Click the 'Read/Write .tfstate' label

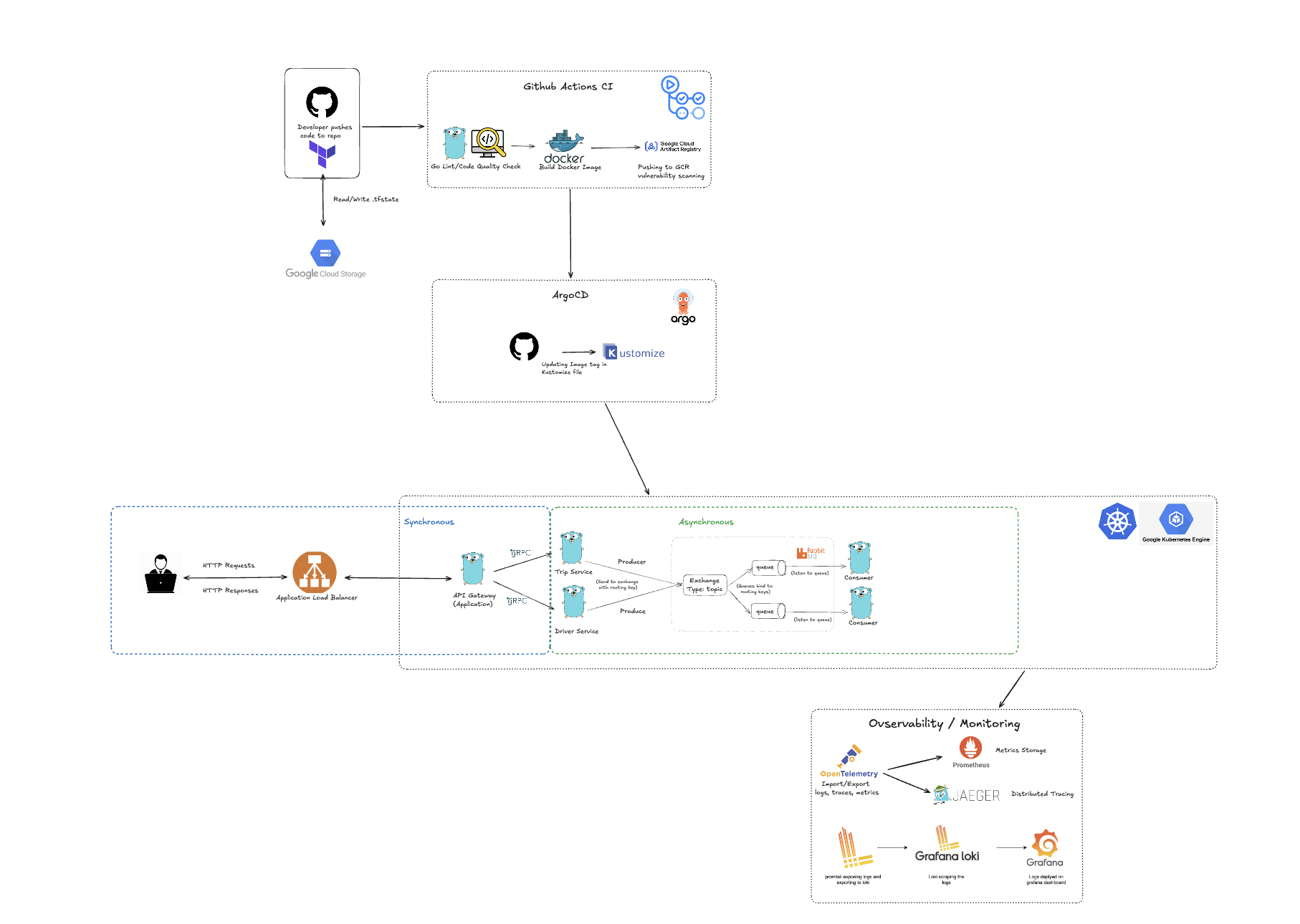(x=366, y=199)
